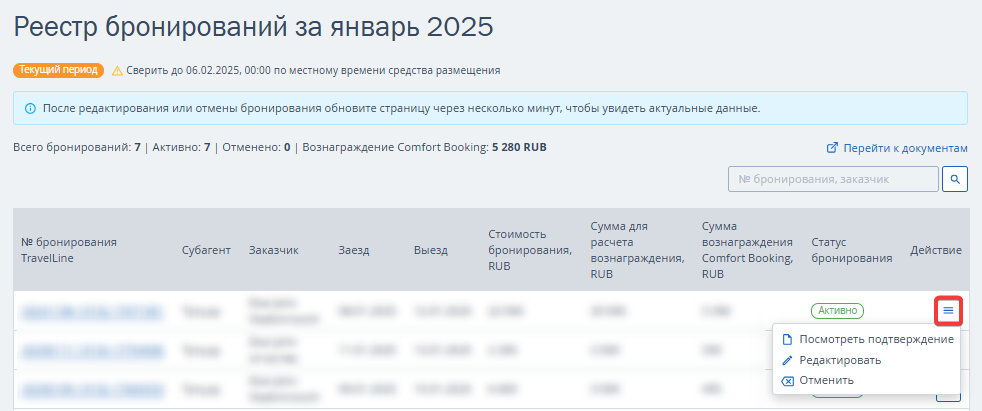Open the action menu on the third booking row
Screen dimensions: 982x411
click(948, 395)
